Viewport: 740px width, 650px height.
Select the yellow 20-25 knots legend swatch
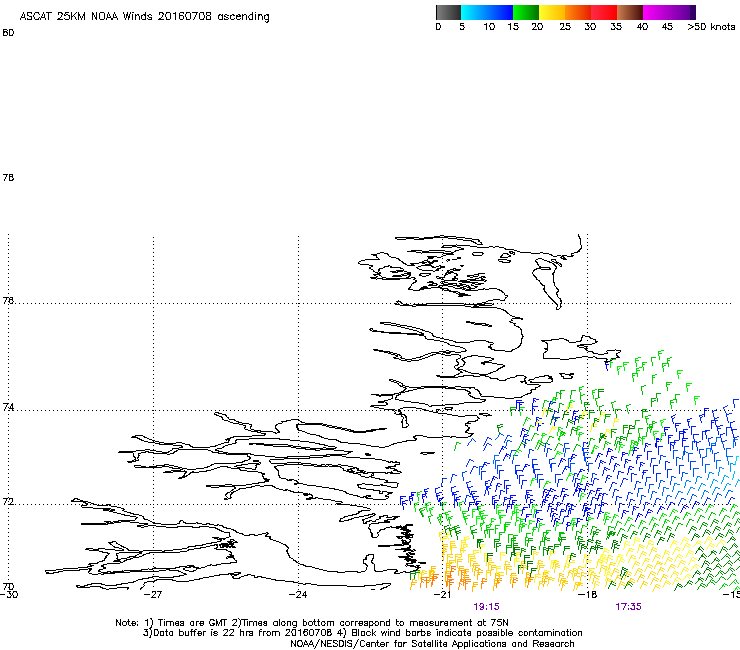552,12
